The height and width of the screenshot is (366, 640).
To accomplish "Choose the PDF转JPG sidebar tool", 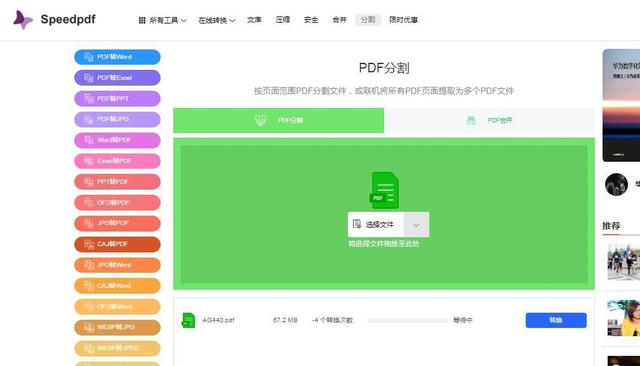I will (118, 120).
